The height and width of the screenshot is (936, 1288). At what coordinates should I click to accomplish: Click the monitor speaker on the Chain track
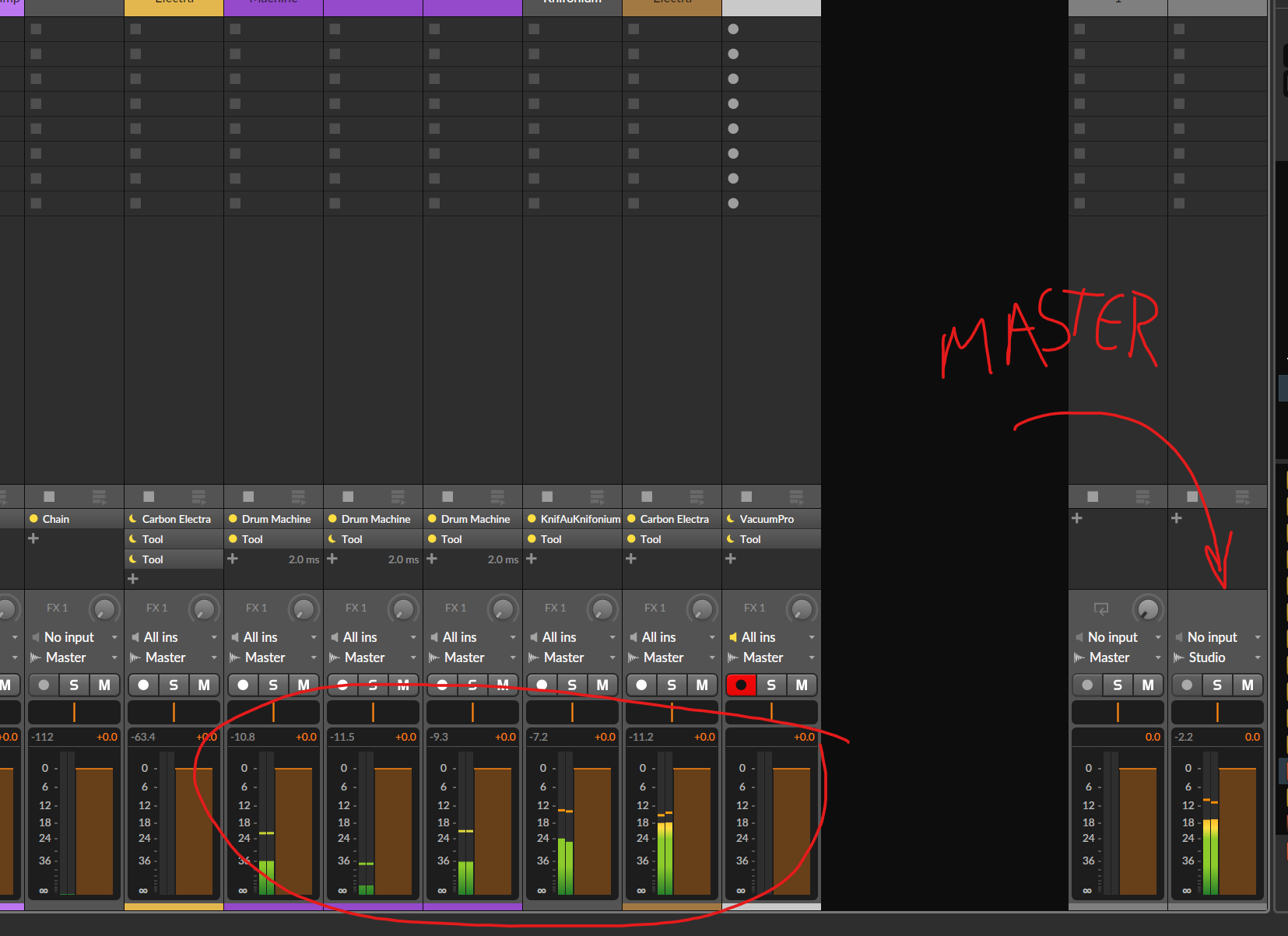[35, 637]
